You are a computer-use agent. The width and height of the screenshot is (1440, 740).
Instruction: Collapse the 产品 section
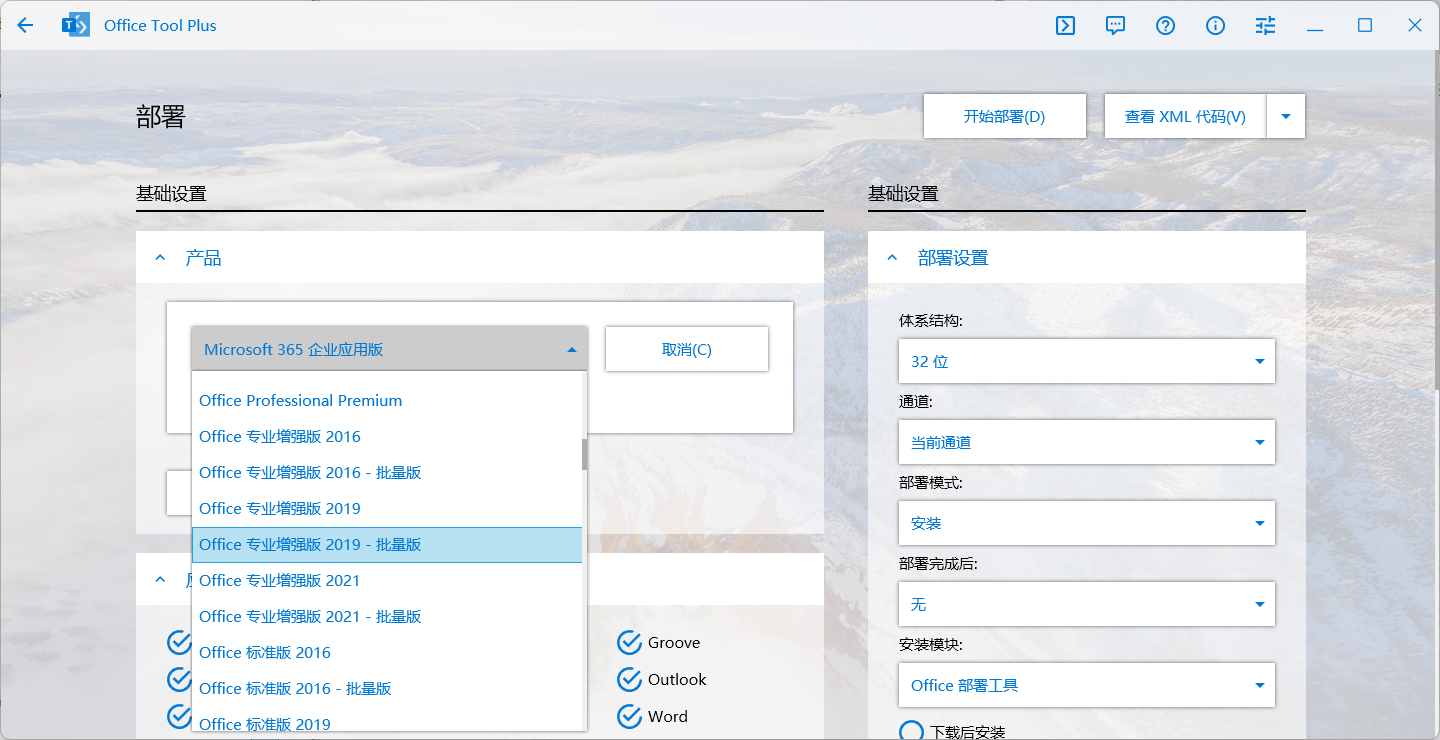click(161, 258)
